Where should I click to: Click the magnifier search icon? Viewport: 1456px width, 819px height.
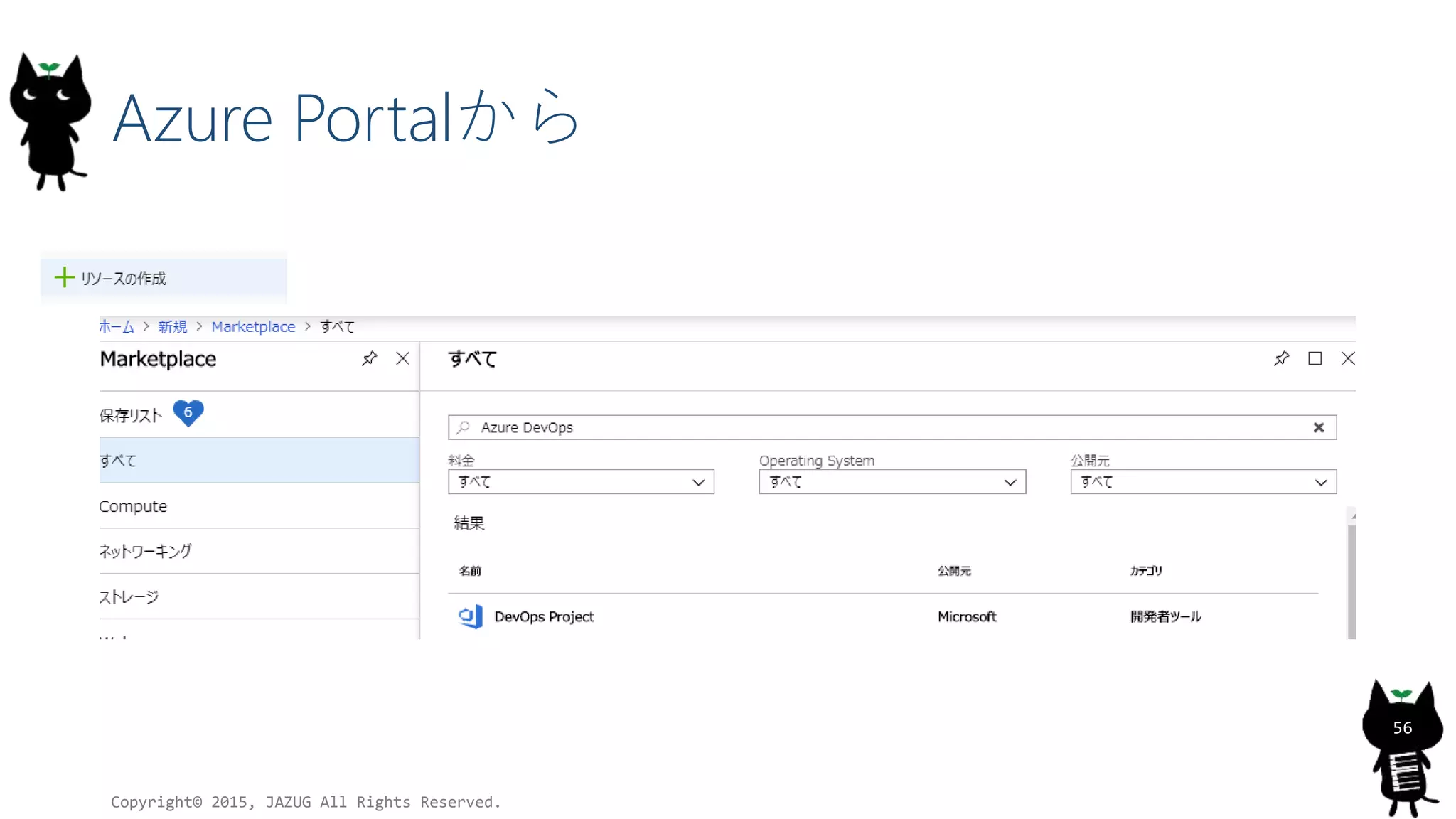click(x=464, y=427)
